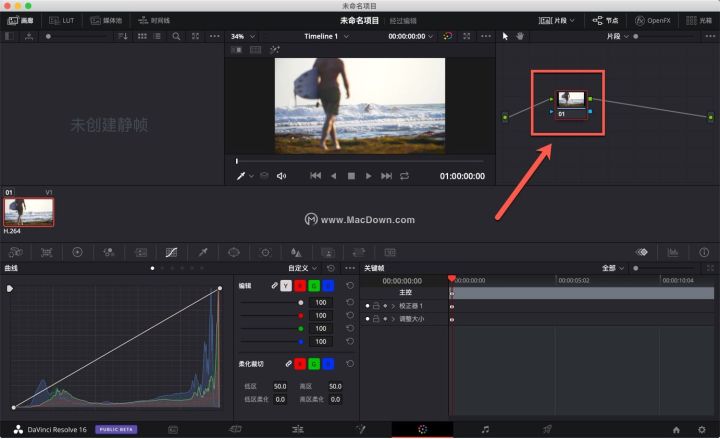
Task: Open the Motion Effects palette
Action: (141, 252)
